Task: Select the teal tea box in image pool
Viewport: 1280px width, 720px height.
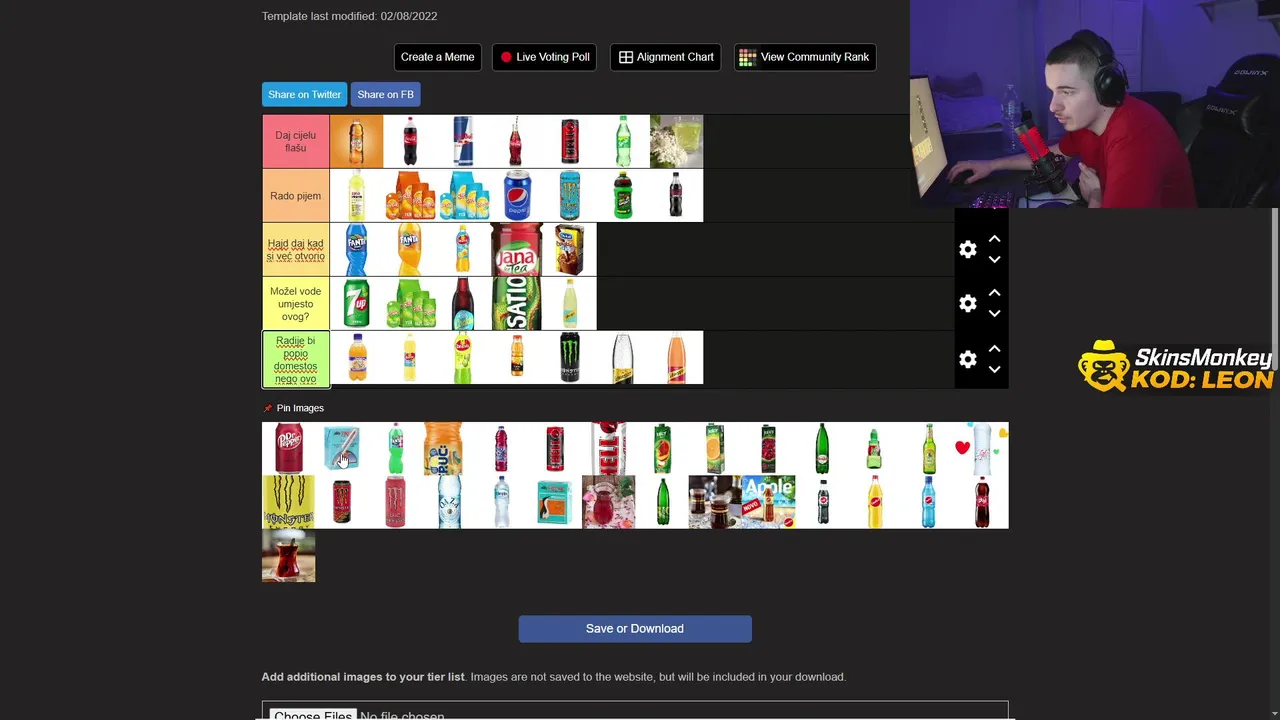Action: pyautogui.click(x=555, y=502)
